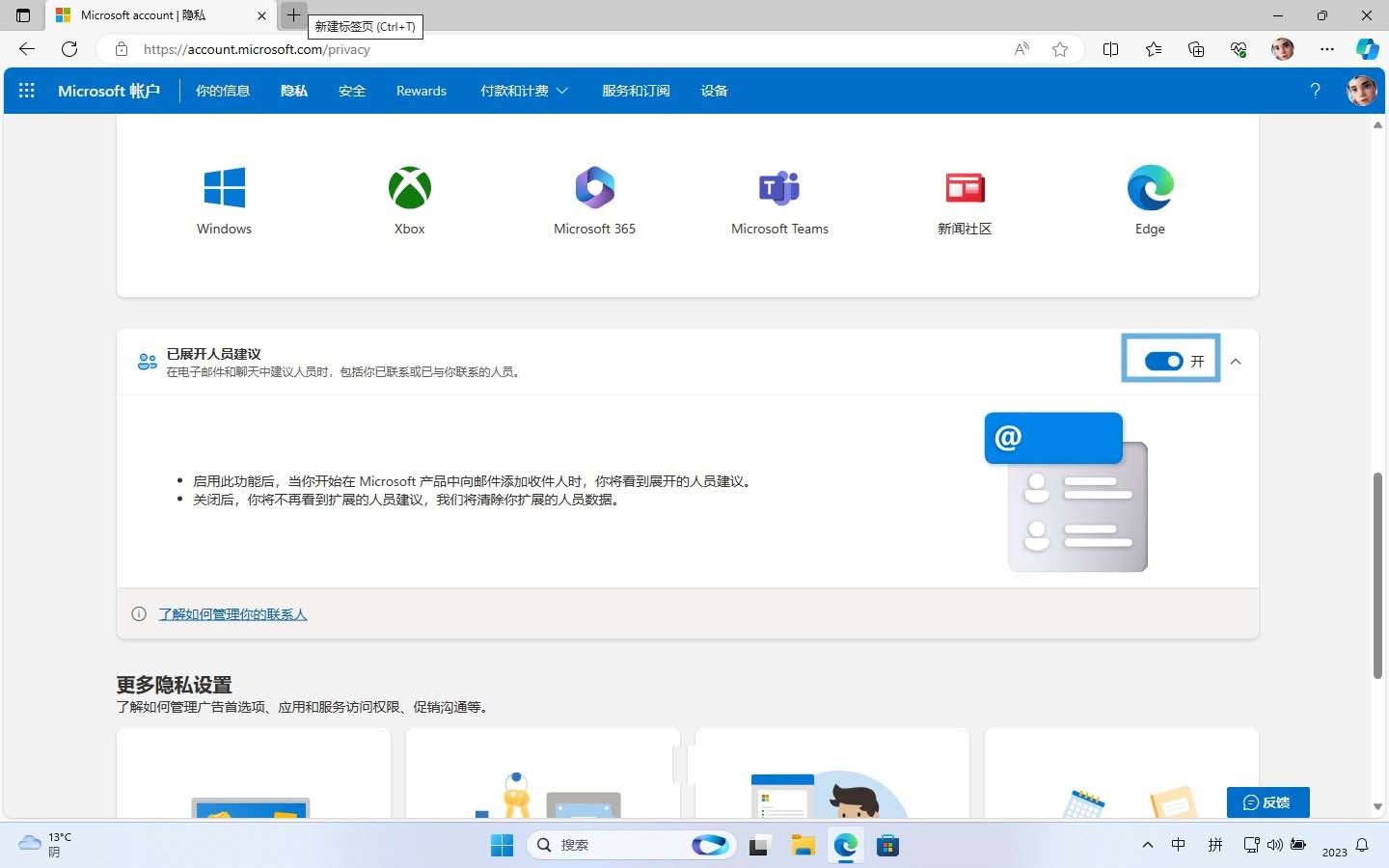Screen dimensions: 1389x868
Task: Launch Microsoft Store from the taskbar
Action: [x=887, y=845]
